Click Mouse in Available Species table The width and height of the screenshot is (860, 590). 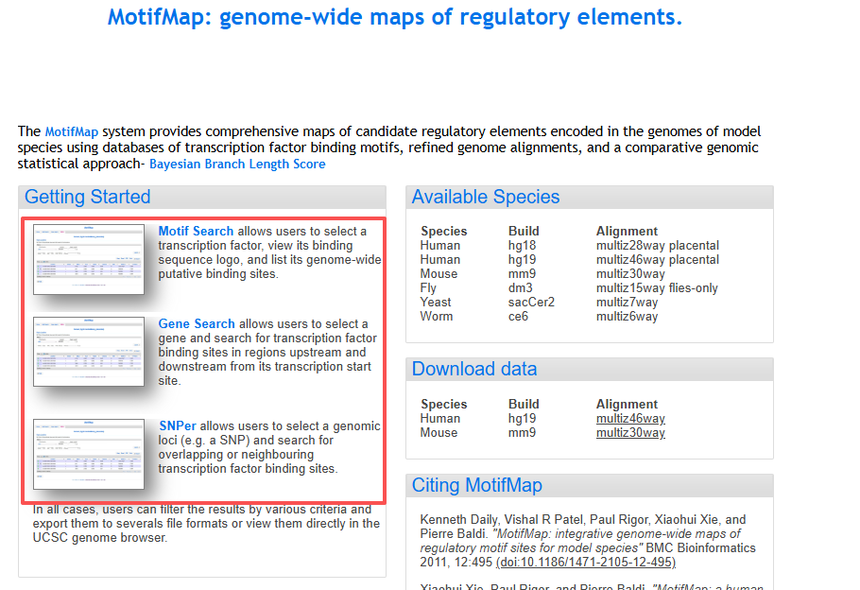tap(439, 274)
